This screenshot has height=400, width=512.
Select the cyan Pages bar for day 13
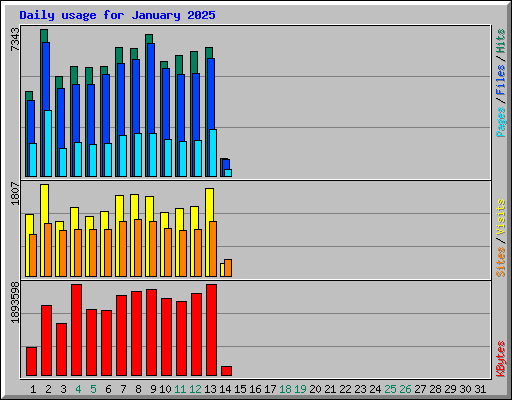213,153
